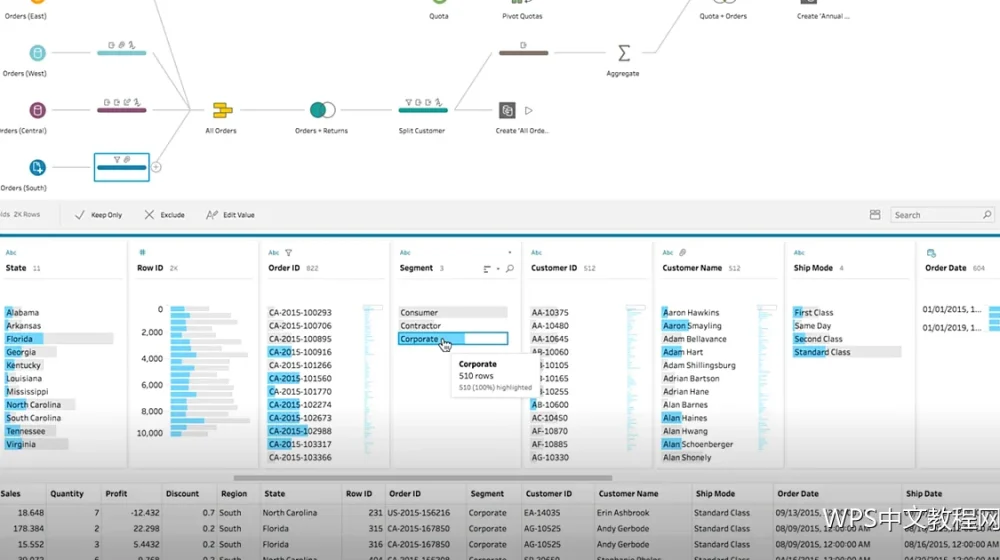Run the Create 'All Orde...' output flow
This screenshot has height=560, width=1000.
tap(529, 110)
